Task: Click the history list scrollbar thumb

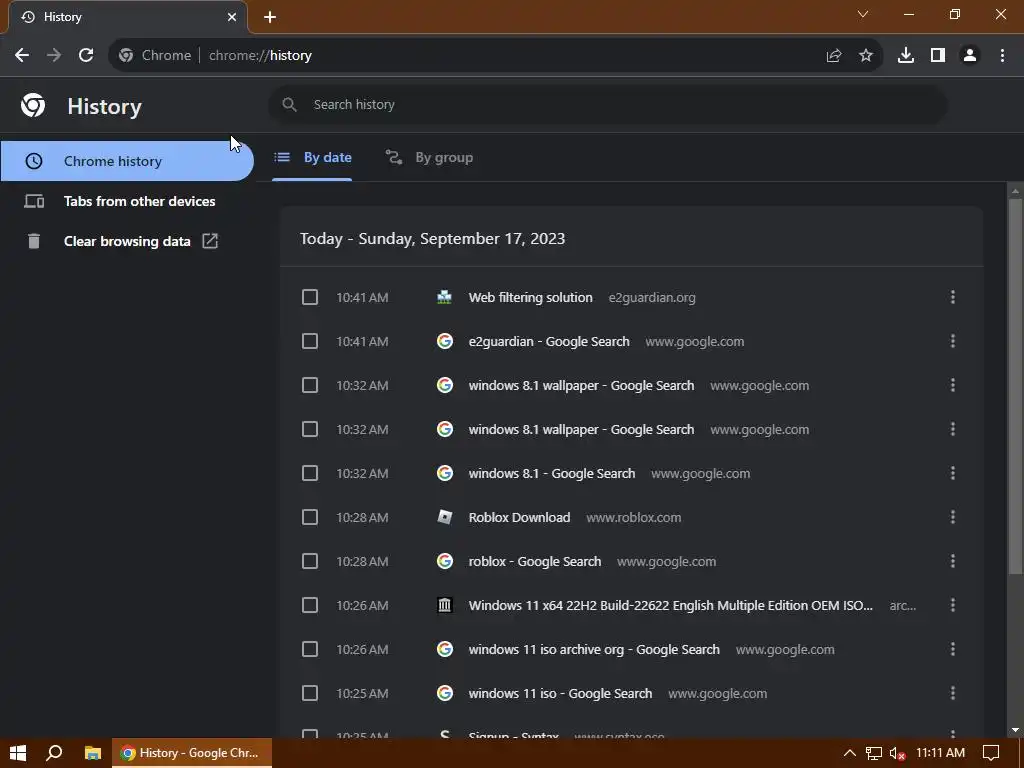Action: [x=1015, y=386]
